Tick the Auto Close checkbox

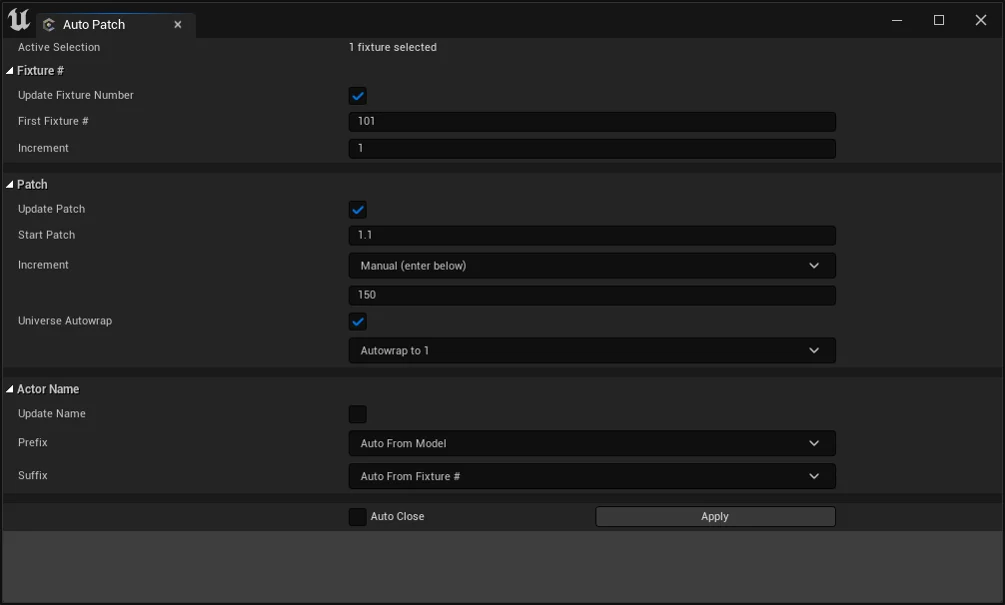358,517
